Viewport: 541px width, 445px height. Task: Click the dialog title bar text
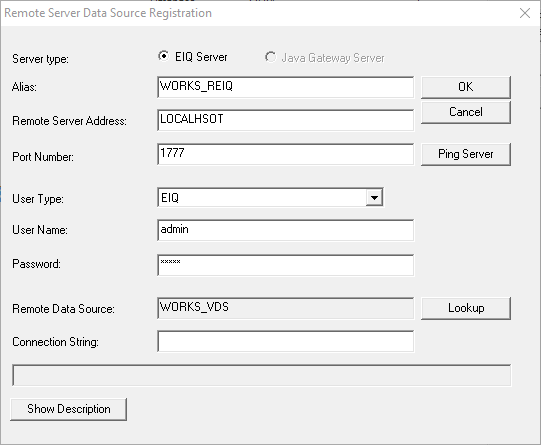coord(108,13)
